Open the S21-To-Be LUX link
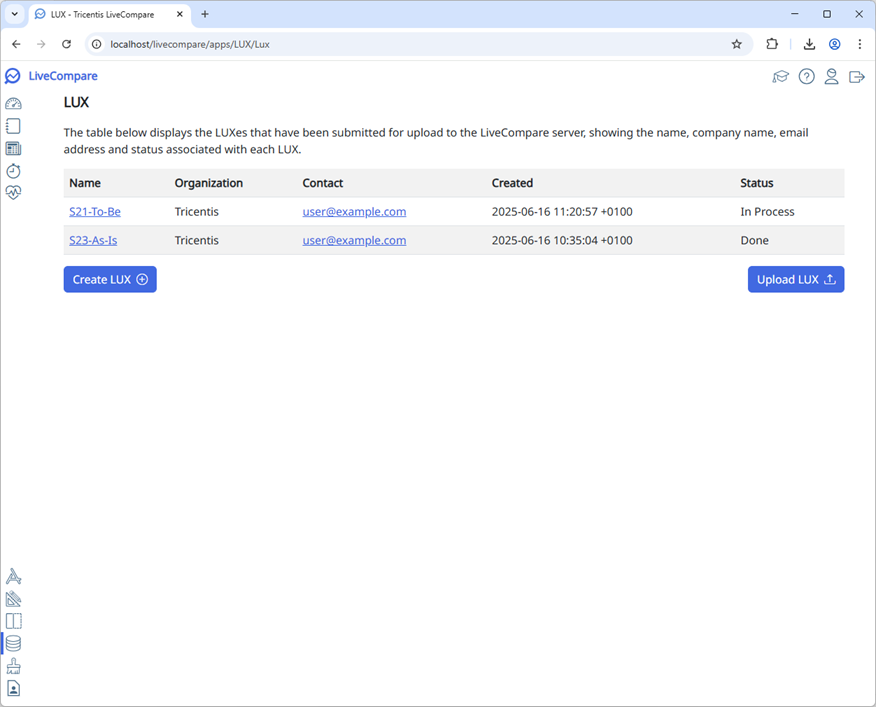The image size is (876, 707). 95,212
